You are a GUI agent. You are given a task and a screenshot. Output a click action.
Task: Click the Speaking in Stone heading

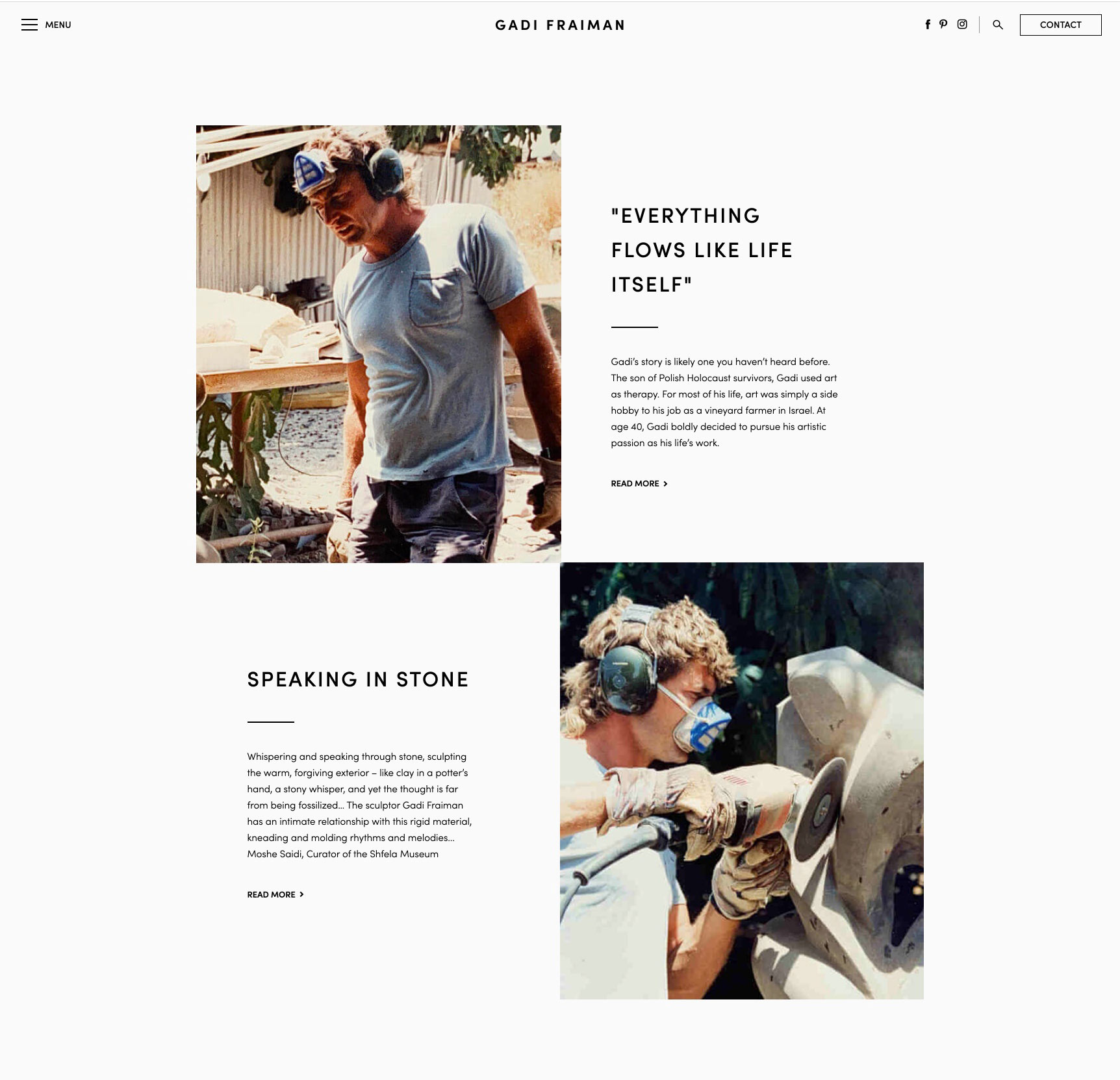point(358,679)
